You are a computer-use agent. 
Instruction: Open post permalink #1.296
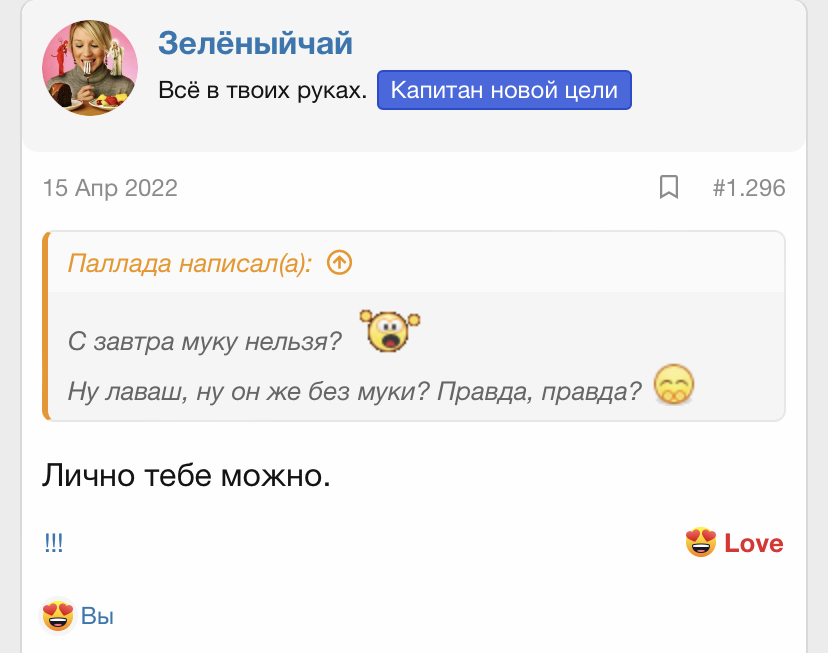(748, 187)
